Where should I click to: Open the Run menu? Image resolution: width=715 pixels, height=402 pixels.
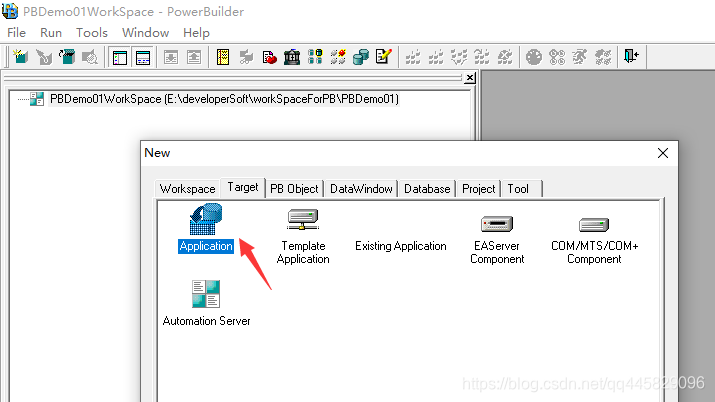[51, 33]
